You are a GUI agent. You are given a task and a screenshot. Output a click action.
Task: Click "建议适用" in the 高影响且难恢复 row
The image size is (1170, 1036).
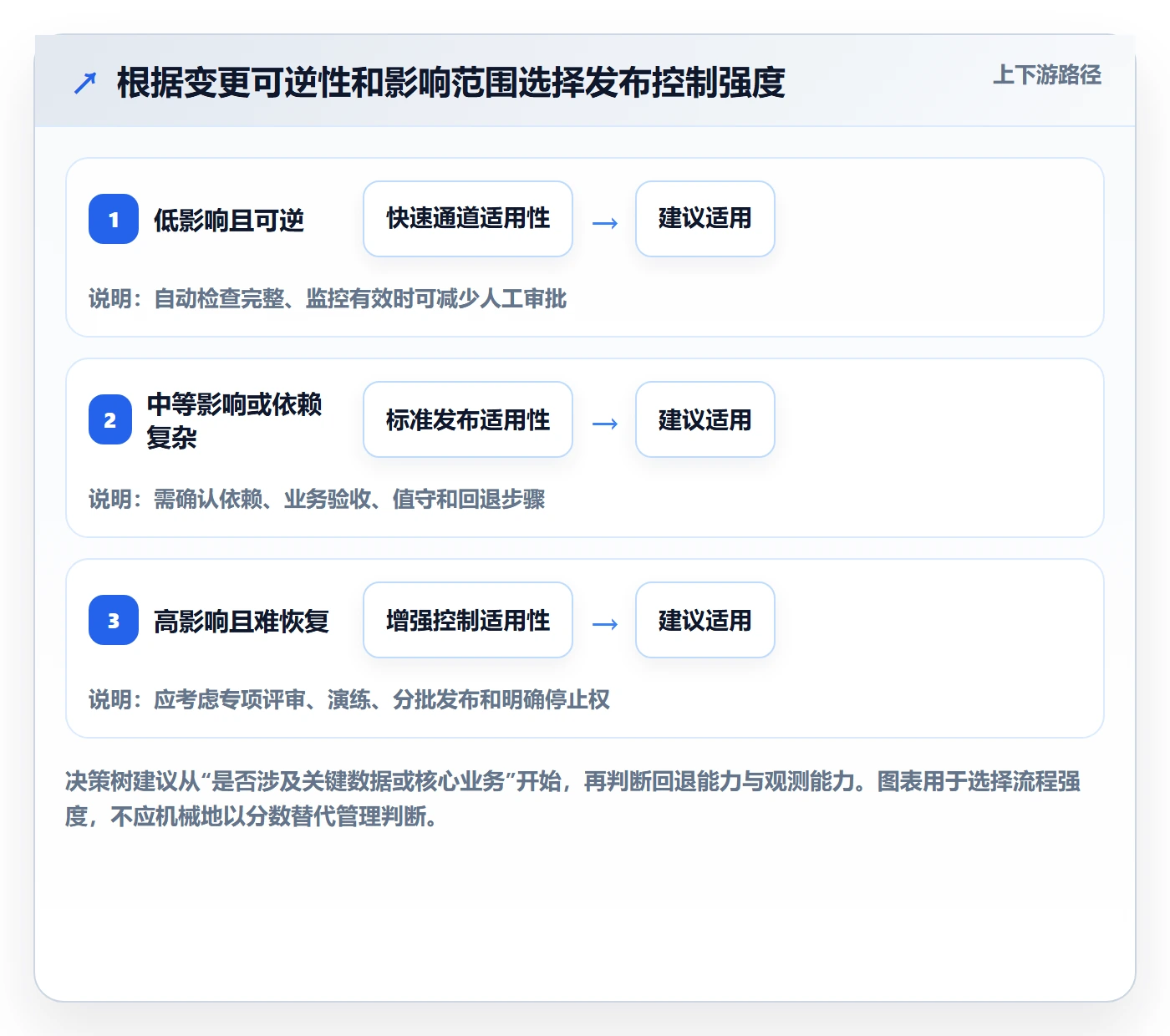pyautogui.click(x=705, y=620)
